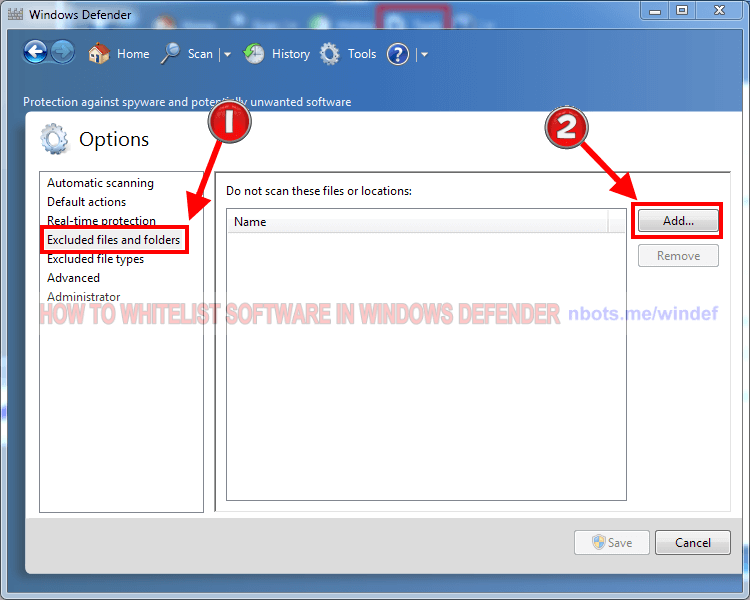This screenshot has height=600, width=750.
Task: Click the Name column header
Action: click(x=417, y=222)
